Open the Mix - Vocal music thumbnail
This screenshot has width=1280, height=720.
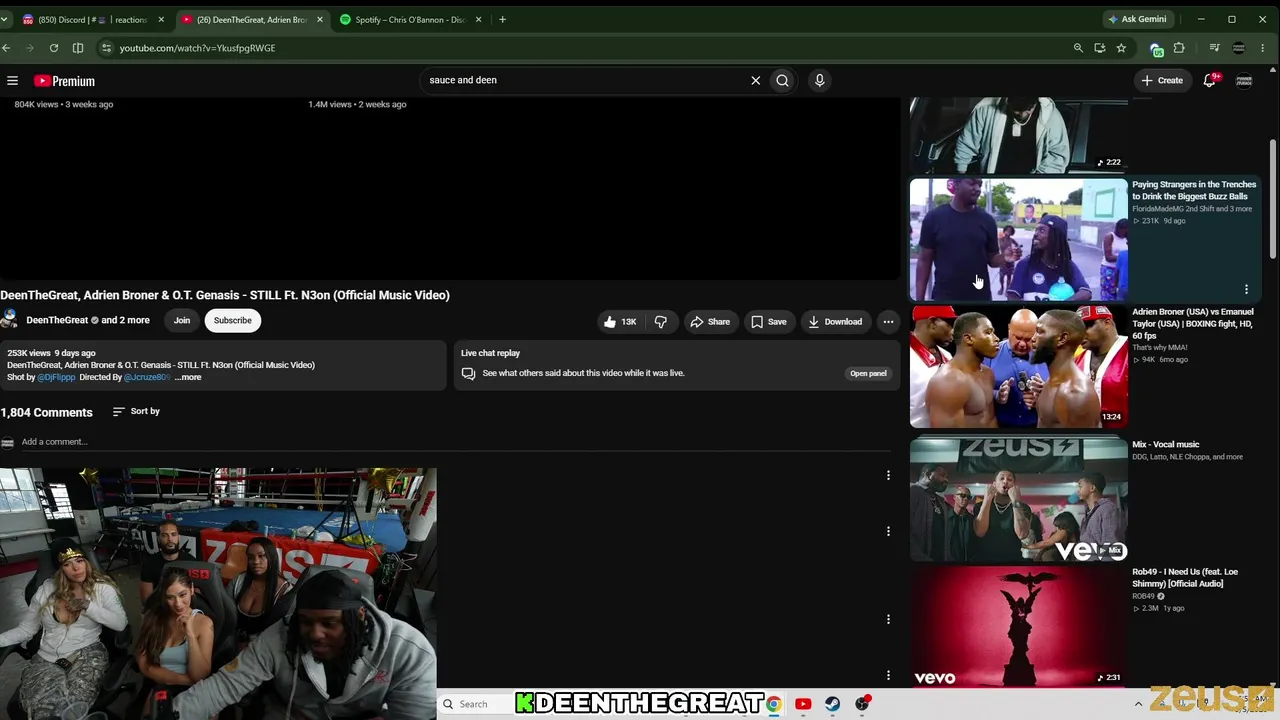click(1019, 500)
